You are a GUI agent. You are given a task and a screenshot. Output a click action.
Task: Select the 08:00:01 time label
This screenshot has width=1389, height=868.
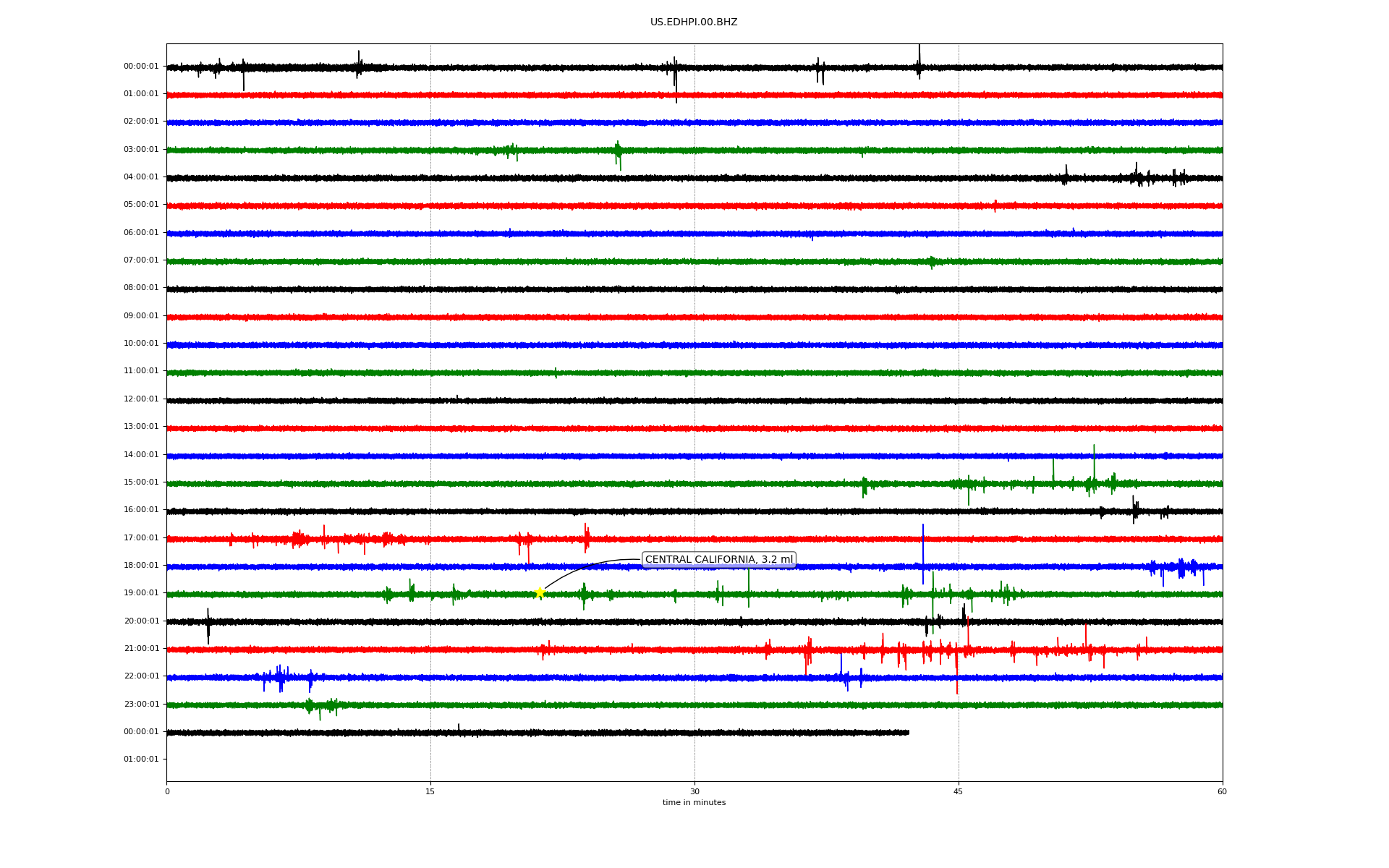[x=141, y=287]
